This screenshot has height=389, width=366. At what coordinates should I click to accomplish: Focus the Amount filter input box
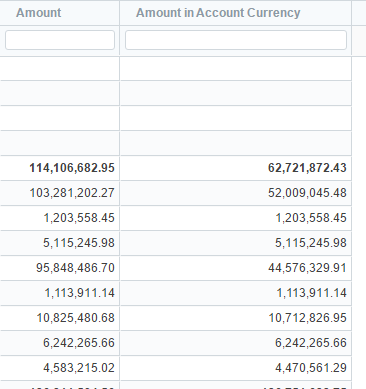(x=60, y=40)
